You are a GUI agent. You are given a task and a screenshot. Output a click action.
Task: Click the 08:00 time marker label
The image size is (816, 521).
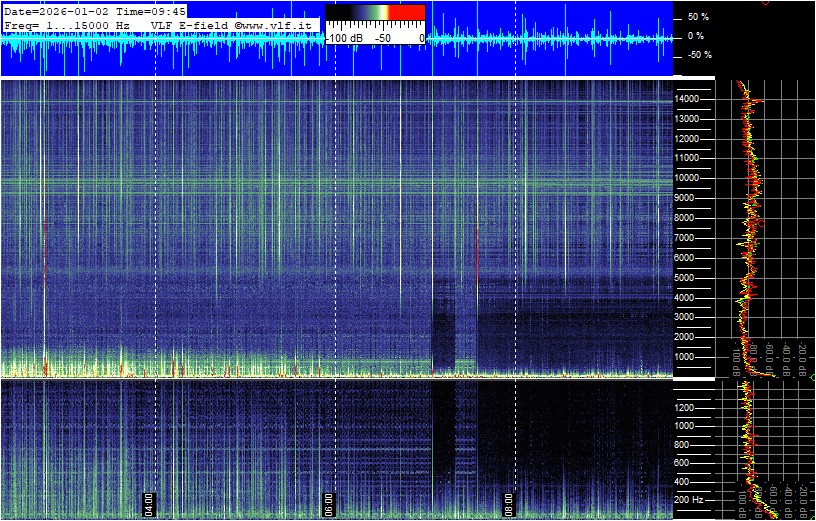coord(508,502)
